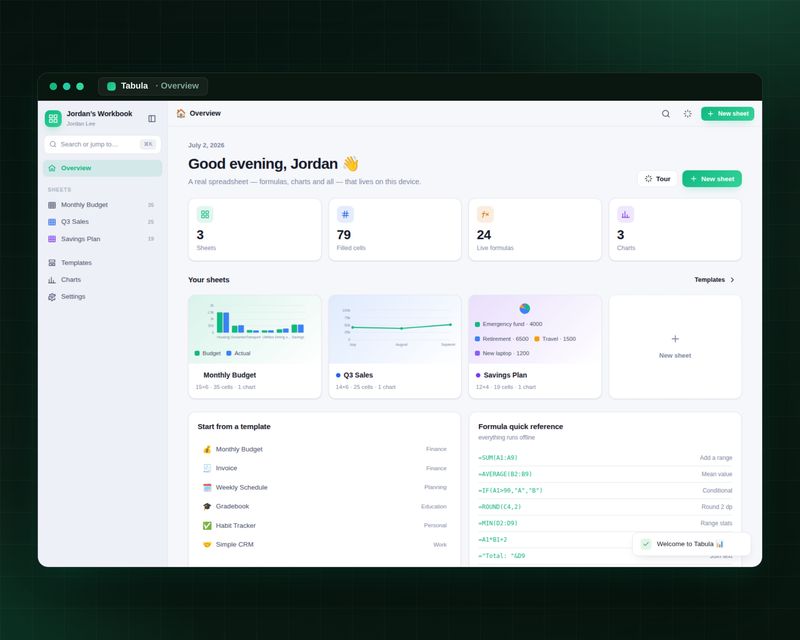The image size is (800, 640).
Task: Click the Actual blue legend swatch
Action: coord(229,353)
